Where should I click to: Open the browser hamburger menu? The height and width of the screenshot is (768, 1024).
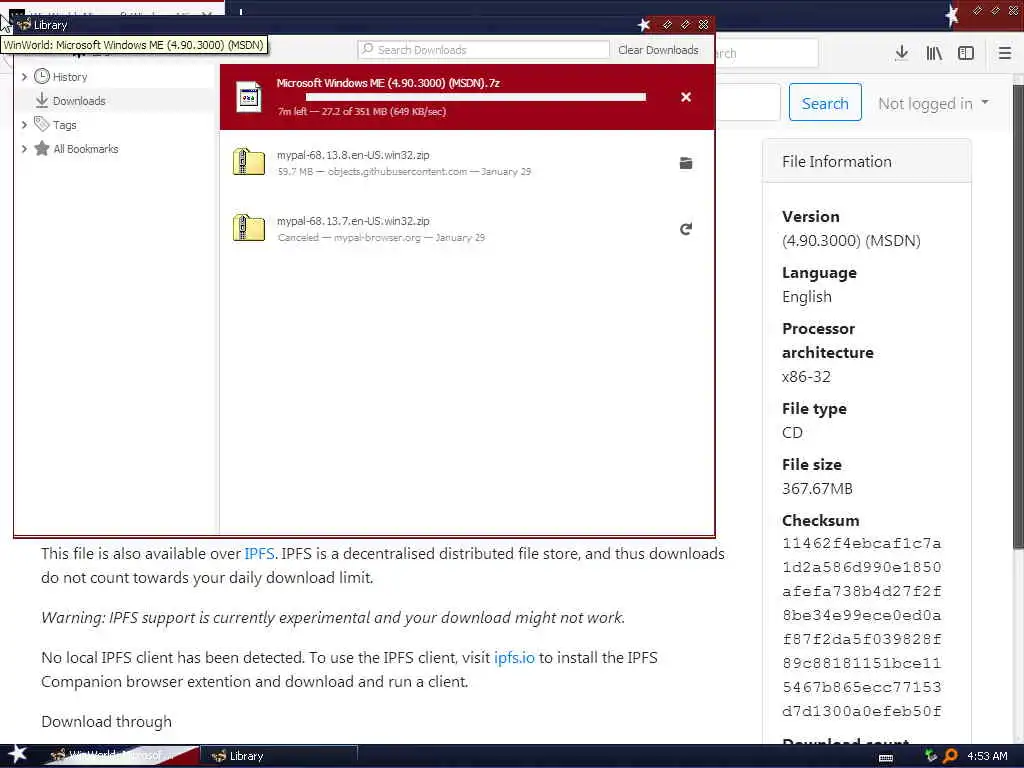pos(1004,53)
